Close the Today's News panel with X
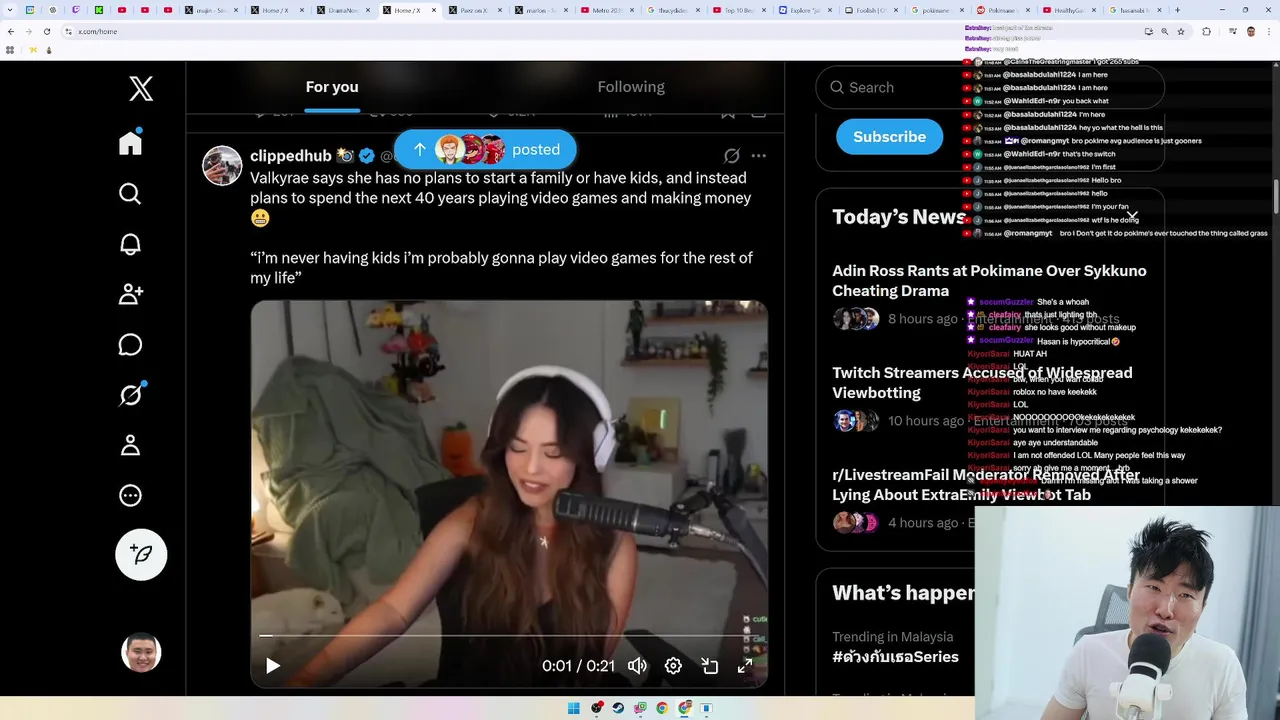Viewport: 1280px width, 720px height. [1132, 216]
